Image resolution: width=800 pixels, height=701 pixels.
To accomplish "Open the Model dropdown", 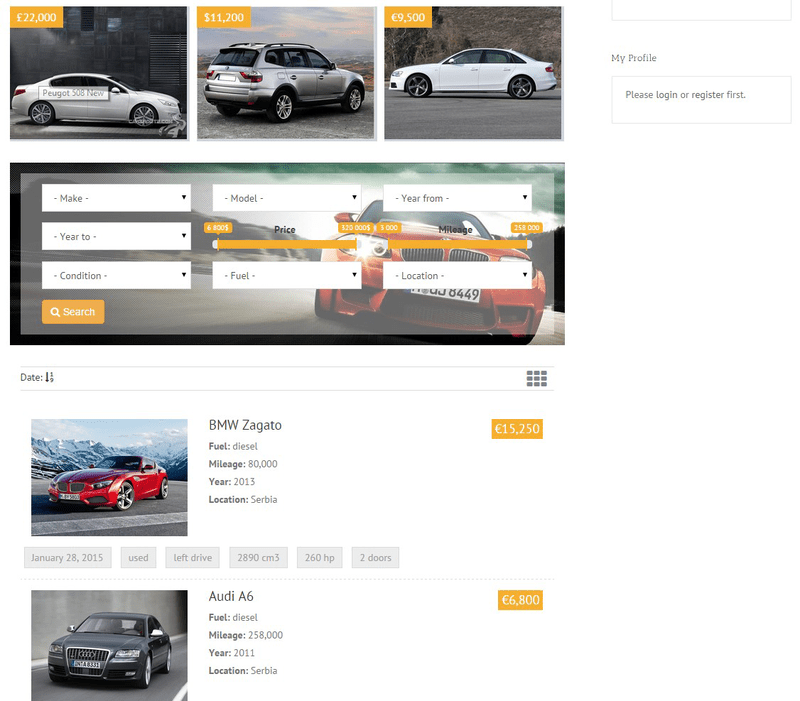I will pyautogui.click(x=286, y=197).
